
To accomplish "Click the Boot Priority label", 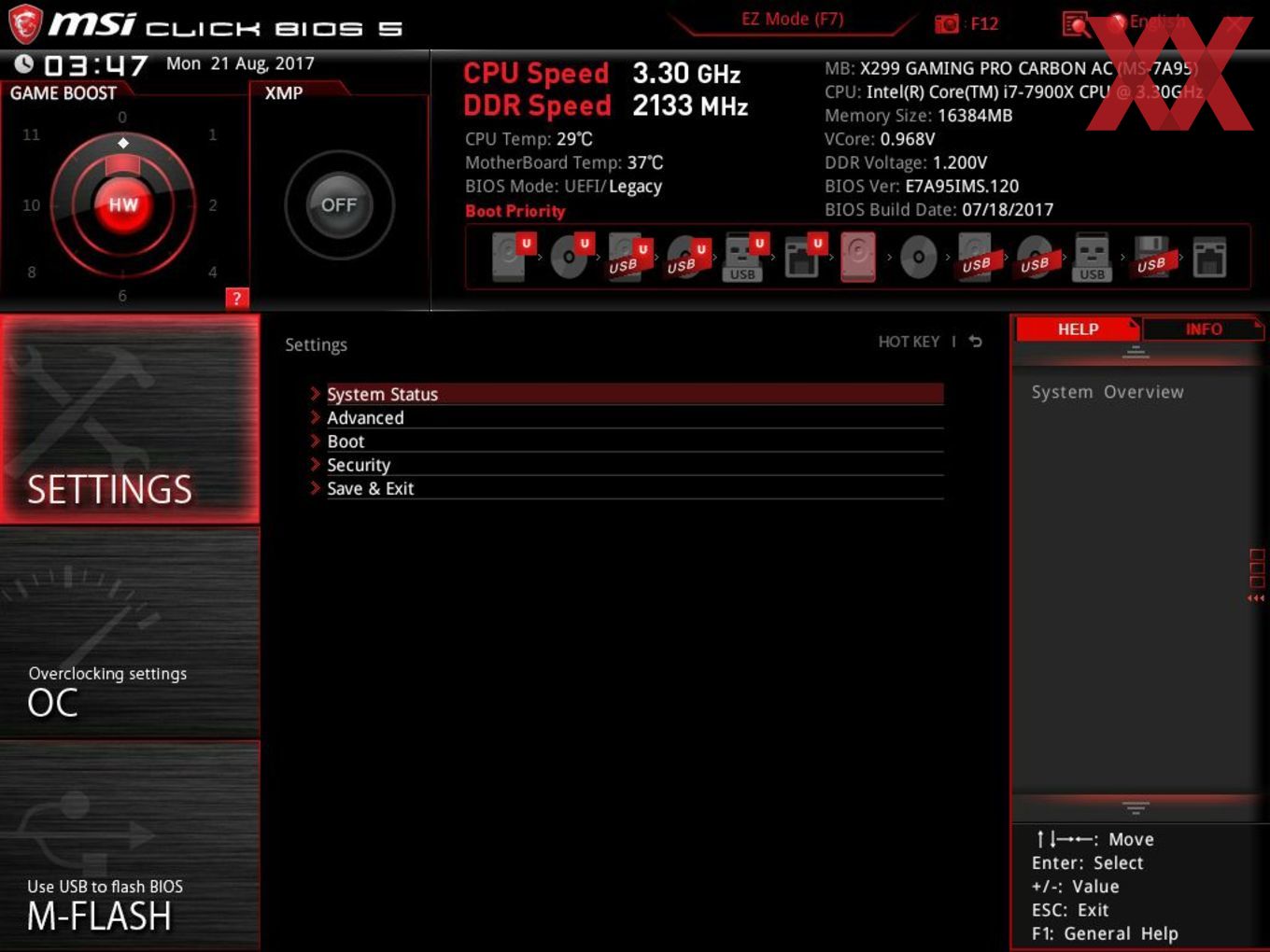I will (515, 211).
